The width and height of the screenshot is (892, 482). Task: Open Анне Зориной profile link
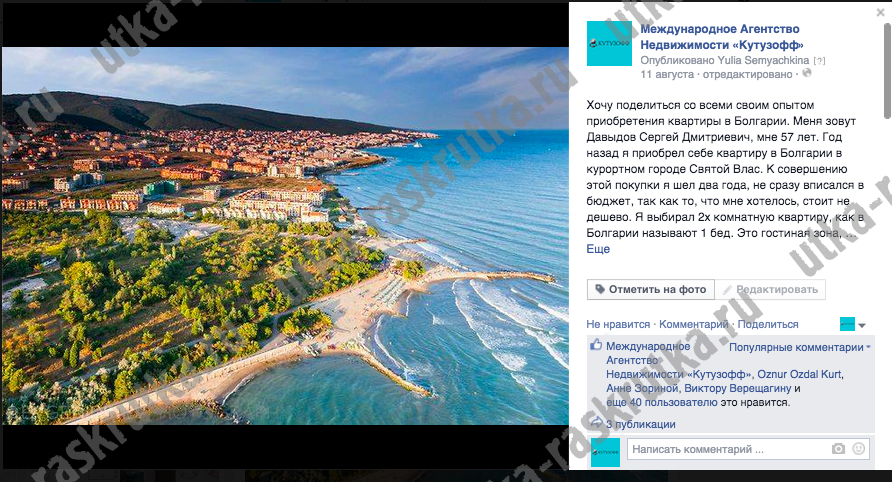[642, 388]
